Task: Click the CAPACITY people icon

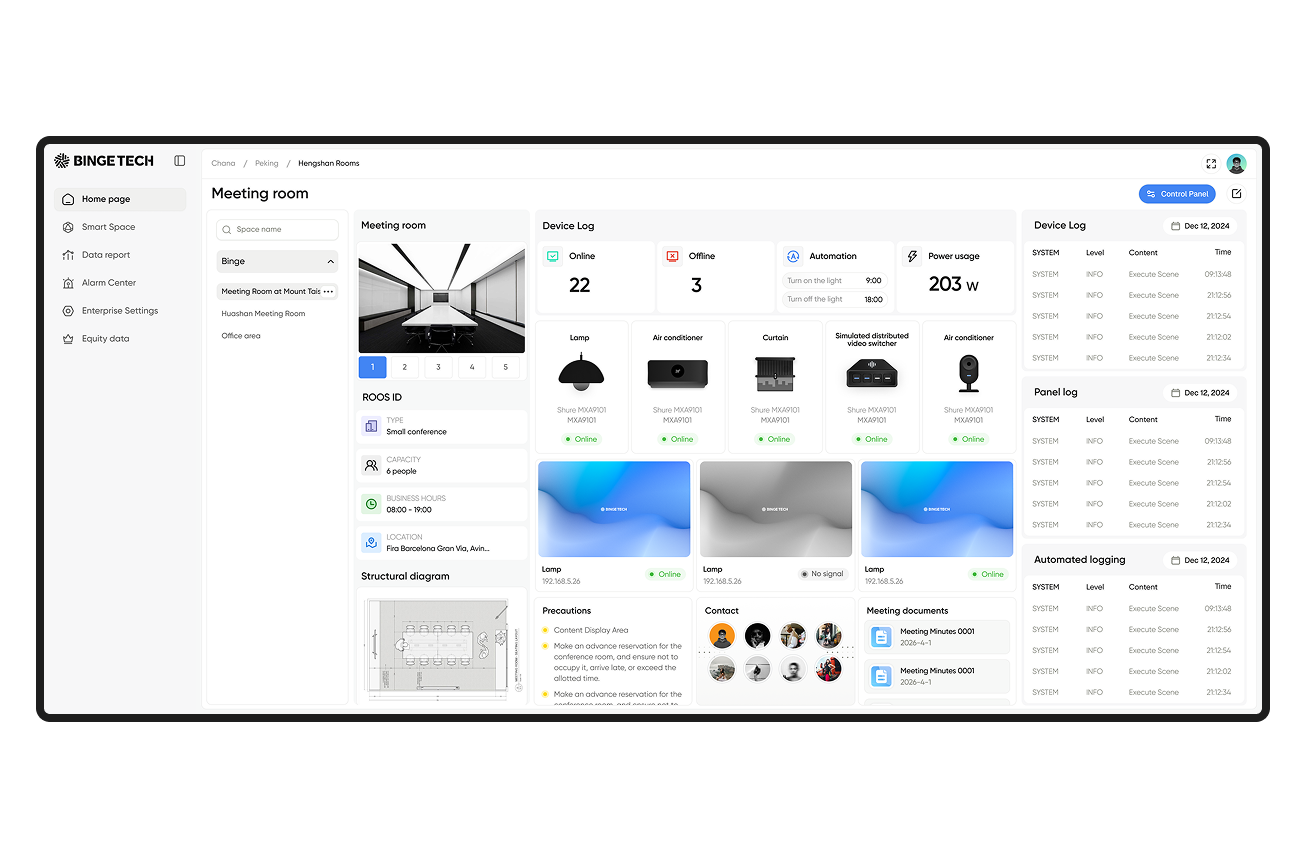Action: 371,465
